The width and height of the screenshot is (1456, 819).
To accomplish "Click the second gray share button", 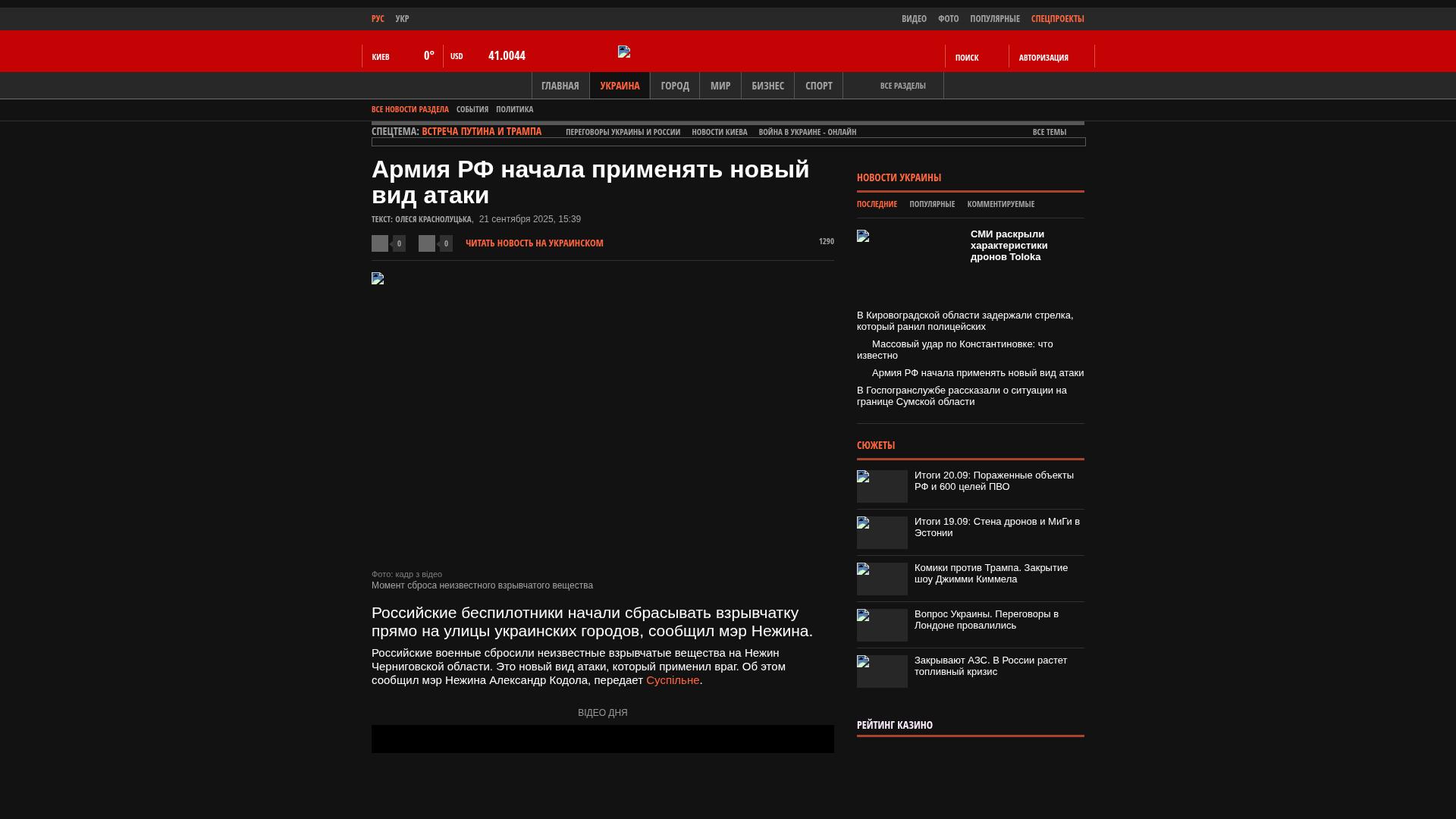I will point(427,243).
